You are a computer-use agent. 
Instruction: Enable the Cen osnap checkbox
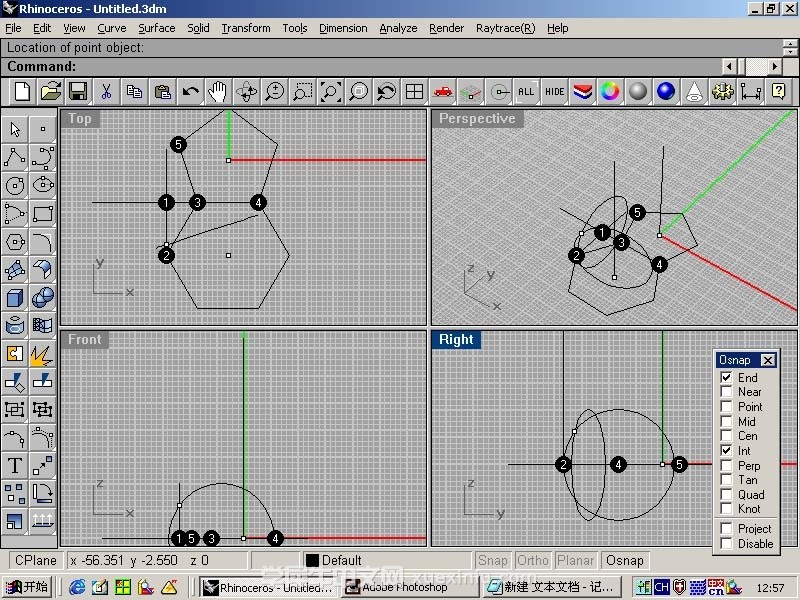coord(727,436)
